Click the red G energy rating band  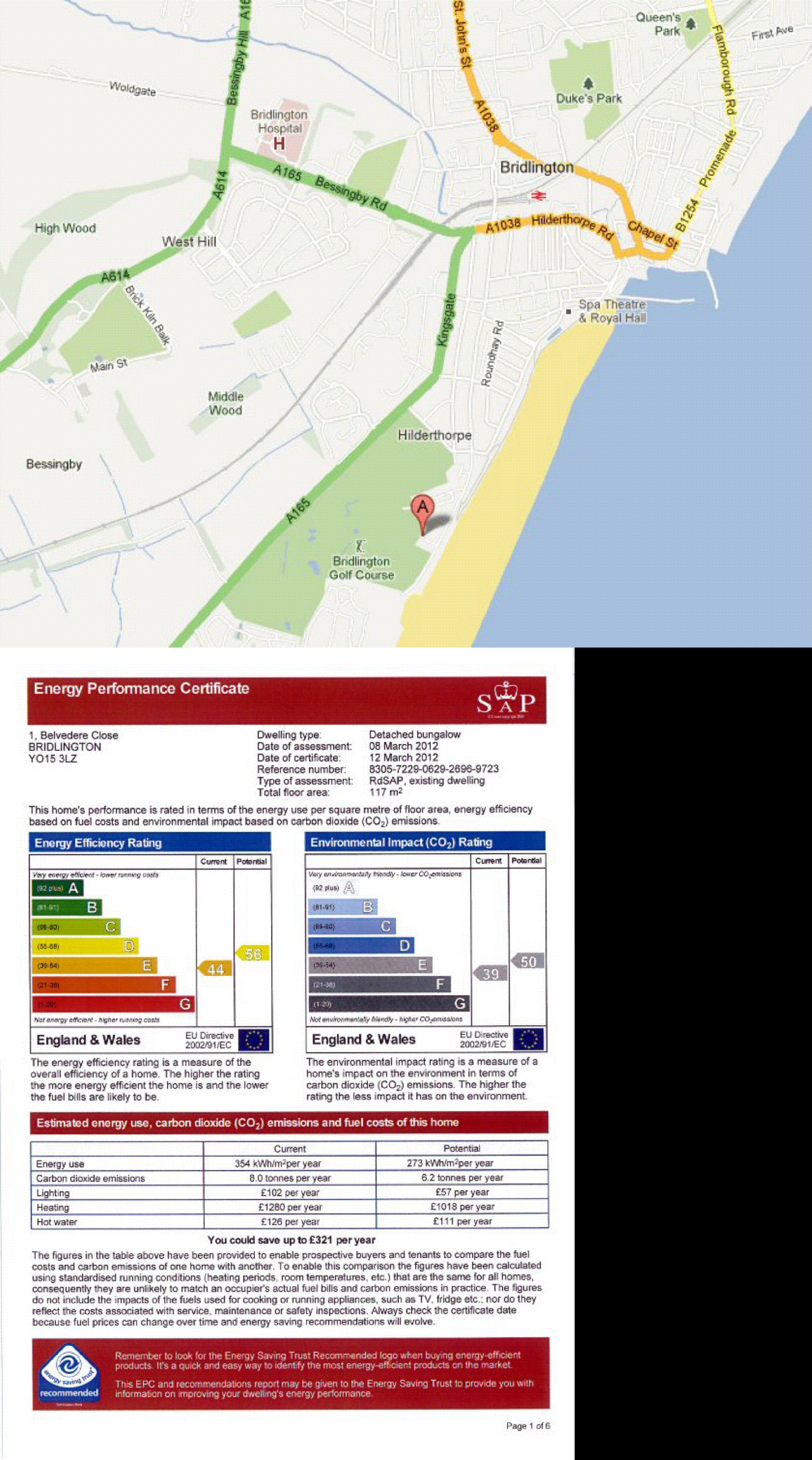tap(113, 1004)
